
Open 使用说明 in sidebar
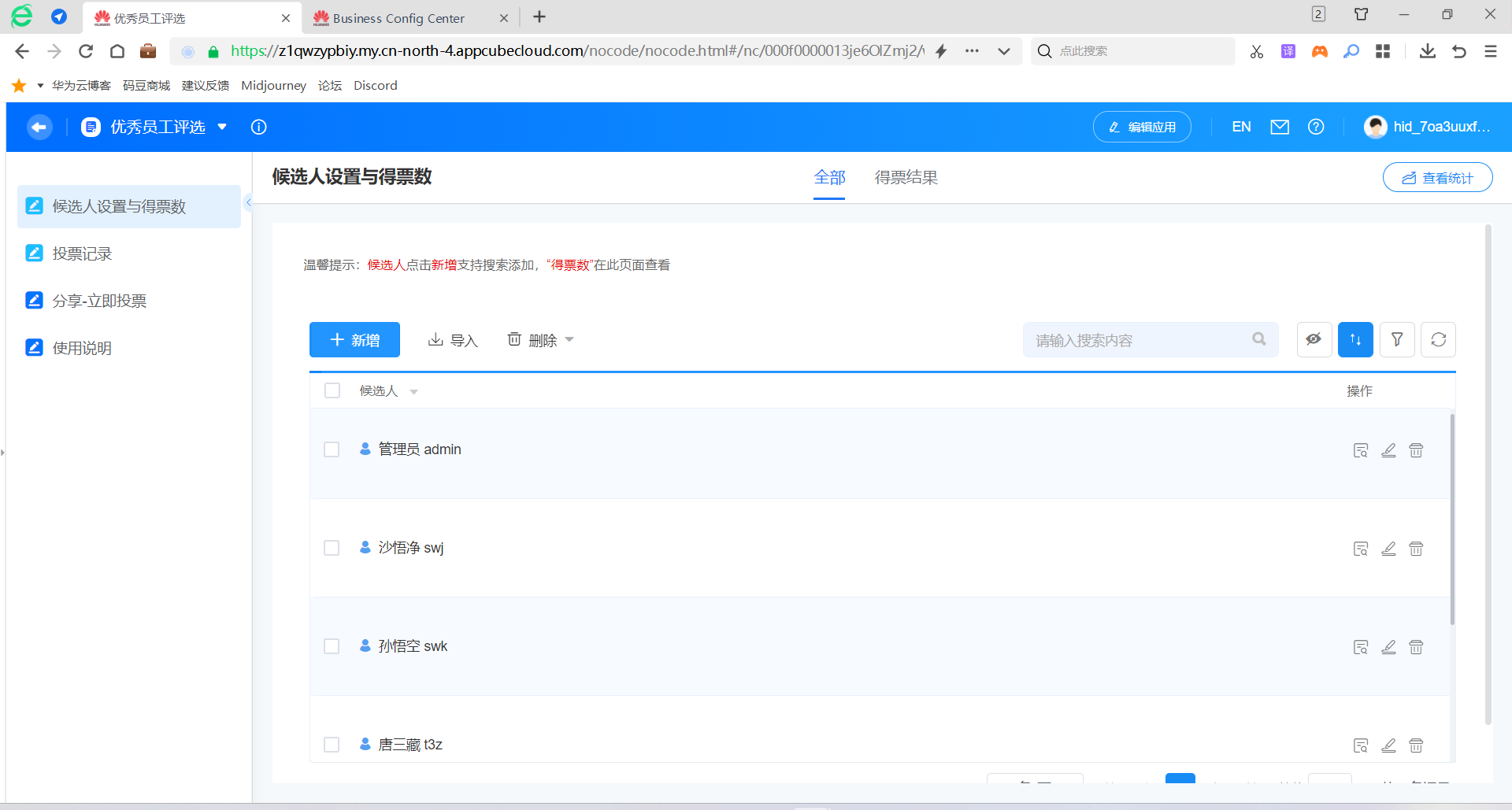tap(129, 348)
